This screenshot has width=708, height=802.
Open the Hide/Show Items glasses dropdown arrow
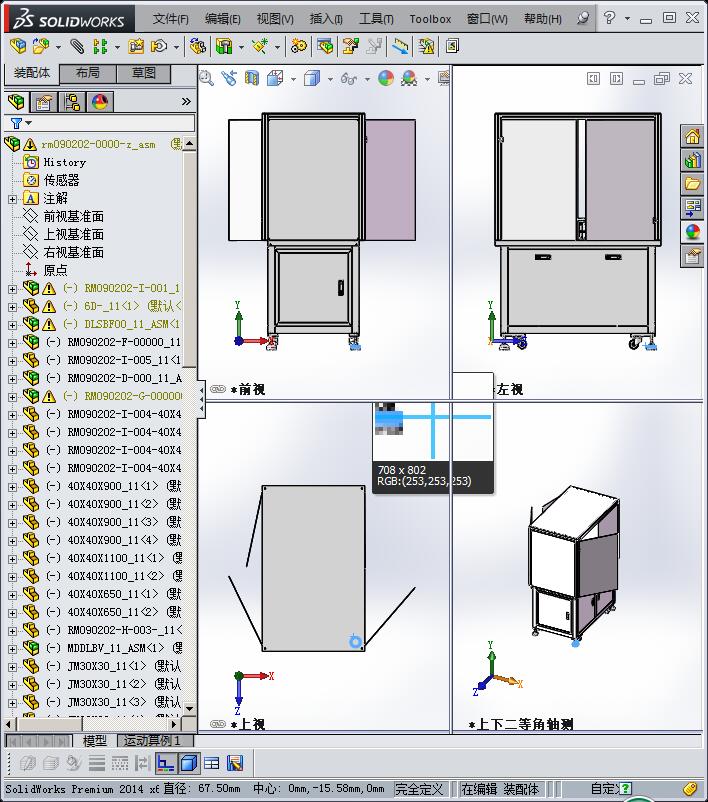click(x=367, y=79)
